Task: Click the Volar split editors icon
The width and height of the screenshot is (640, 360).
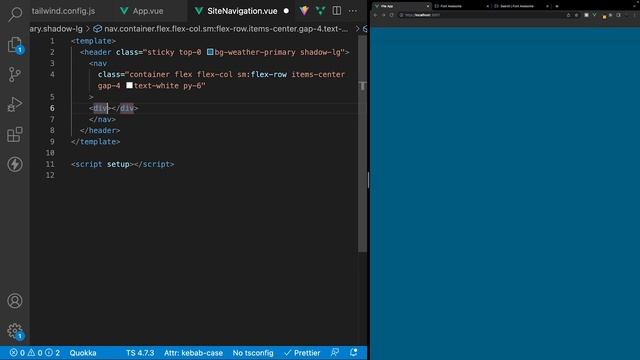Action: tap(320, 11)
